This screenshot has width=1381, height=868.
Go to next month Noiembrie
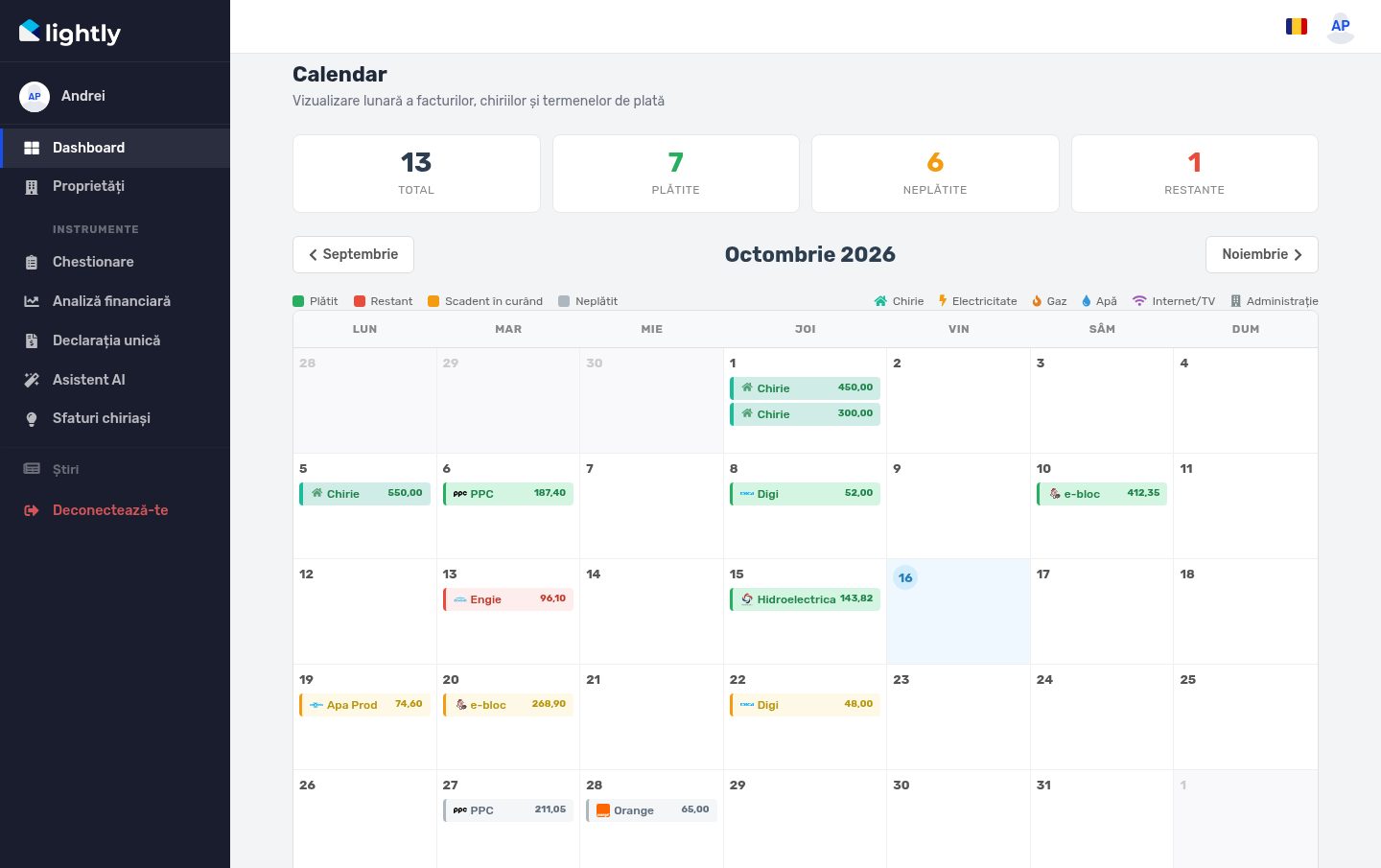(1262, 254)
